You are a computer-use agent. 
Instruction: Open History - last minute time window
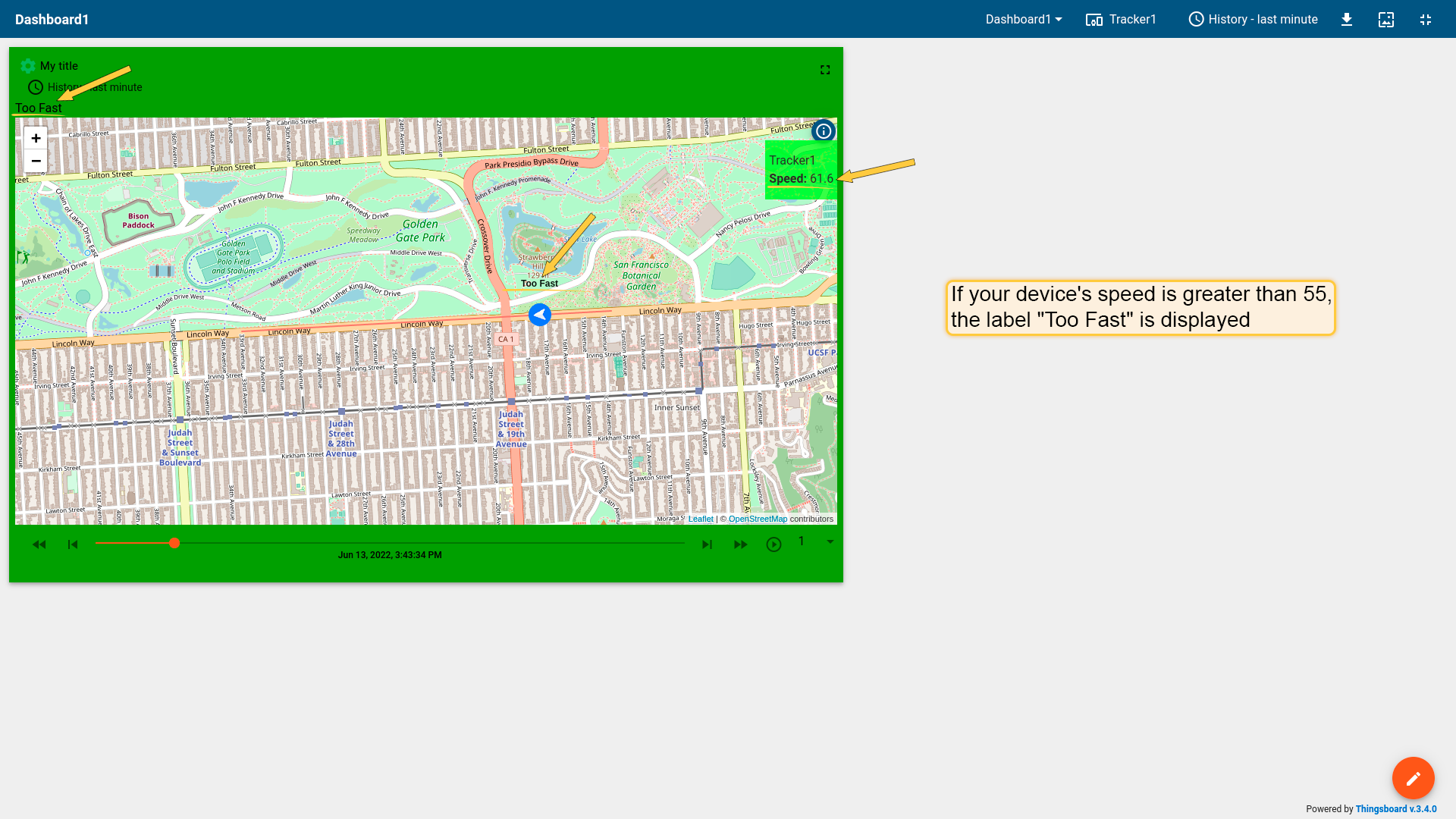[1253, 20]
